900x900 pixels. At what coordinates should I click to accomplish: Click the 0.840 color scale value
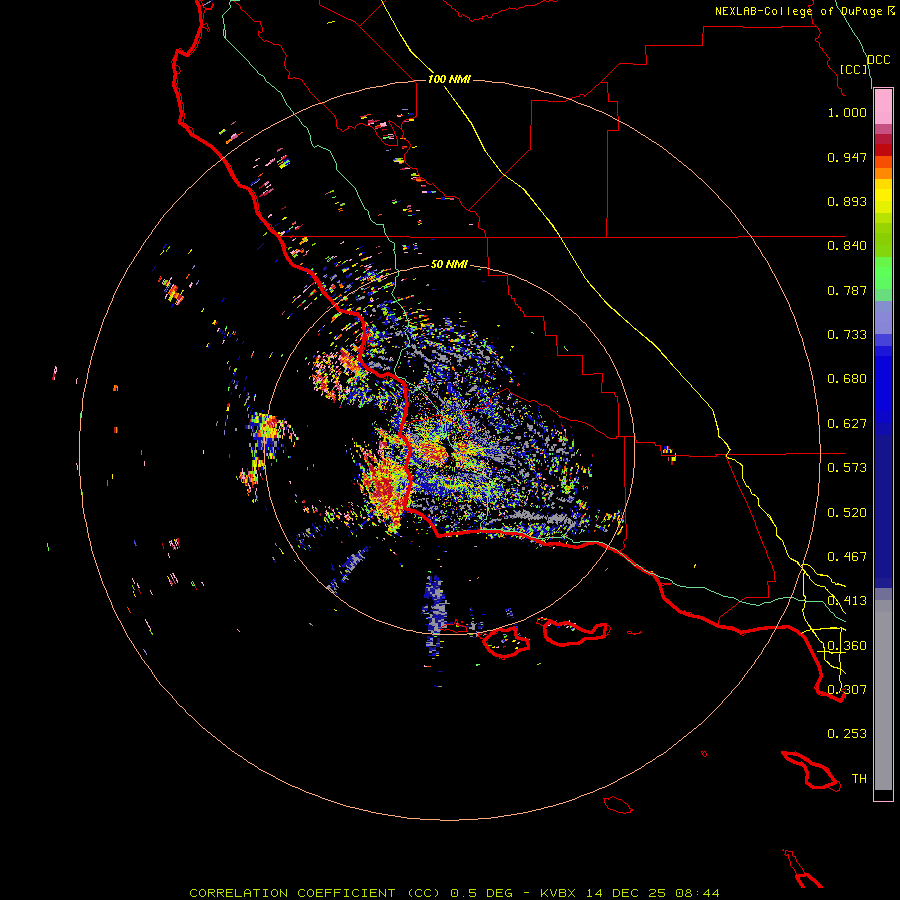tap(847, 246)
